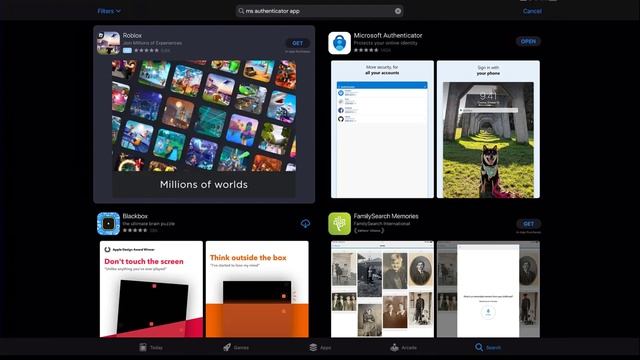Click Microsoft Authenticator star rating

click(366, 50)
